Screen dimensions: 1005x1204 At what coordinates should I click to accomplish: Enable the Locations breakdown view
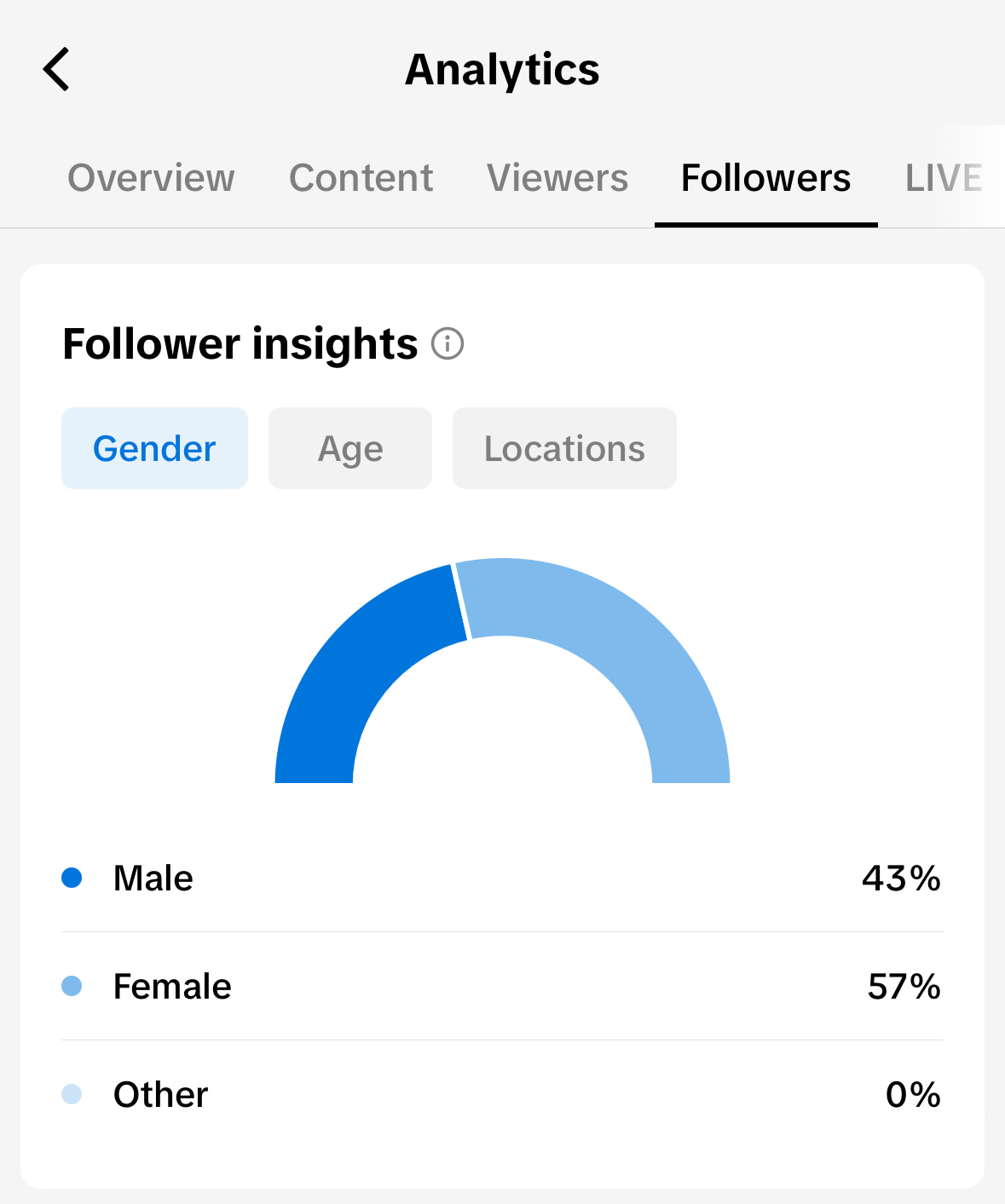point(564,447)
